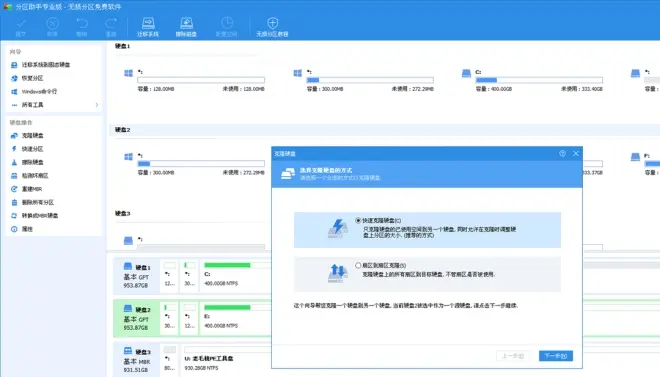Click the pie-chart allocate space toolbar icon
660x377 pixels.
[227, 23]
